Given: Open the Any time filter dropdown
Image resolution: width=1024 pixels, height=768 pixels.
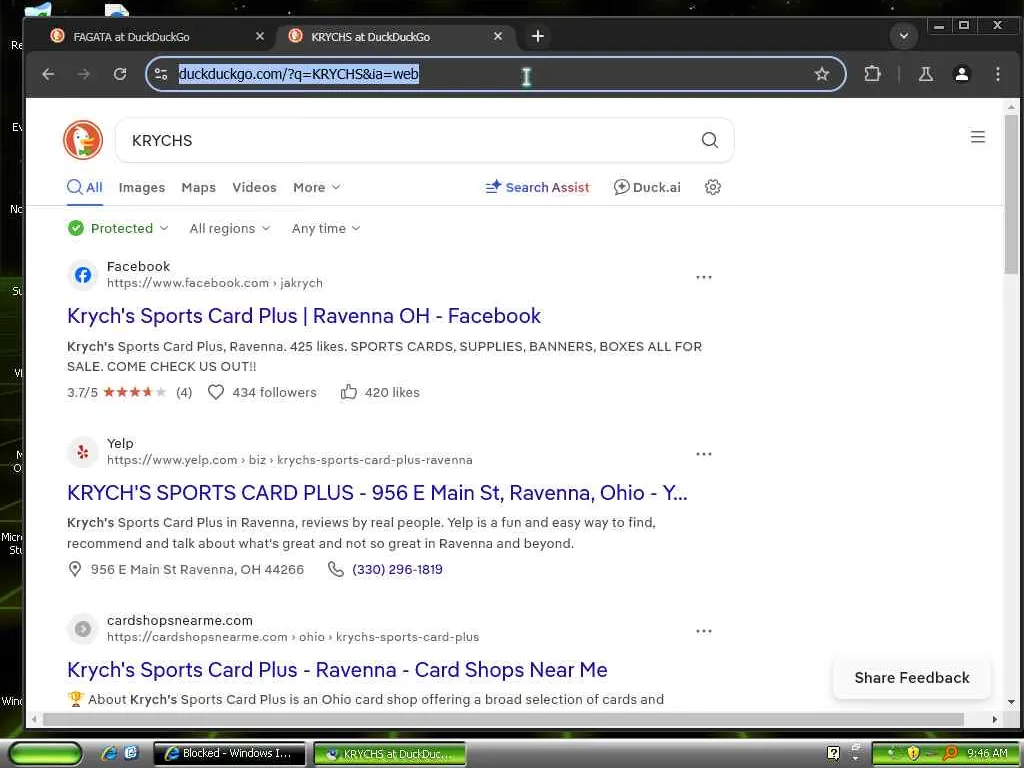Looking at the screenshot, I should coord(325,229).
